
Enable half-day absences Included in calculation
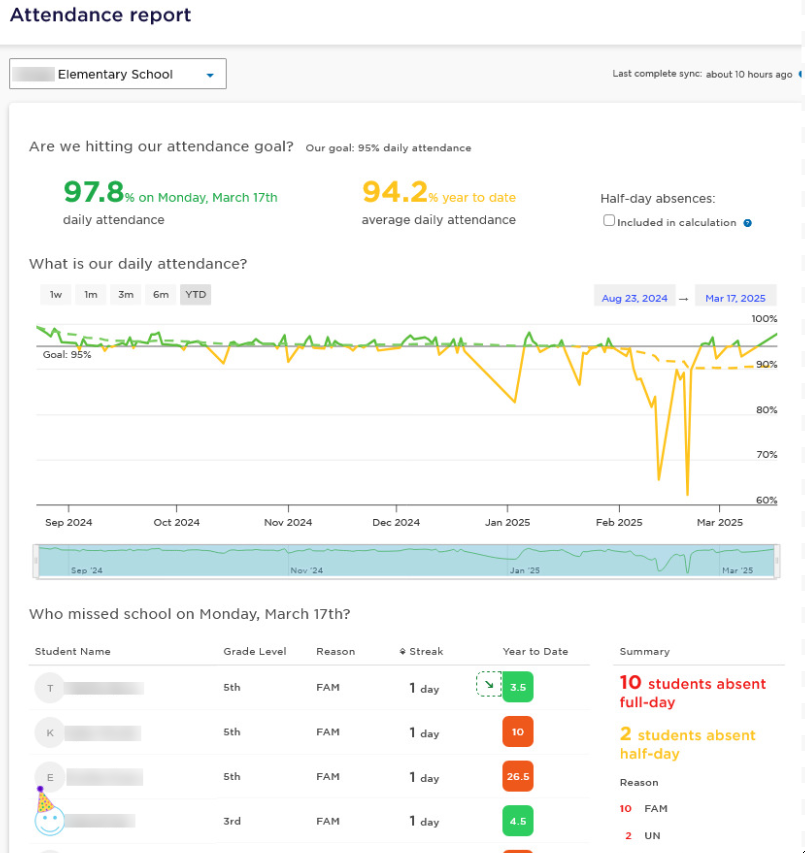coord(609,221)
